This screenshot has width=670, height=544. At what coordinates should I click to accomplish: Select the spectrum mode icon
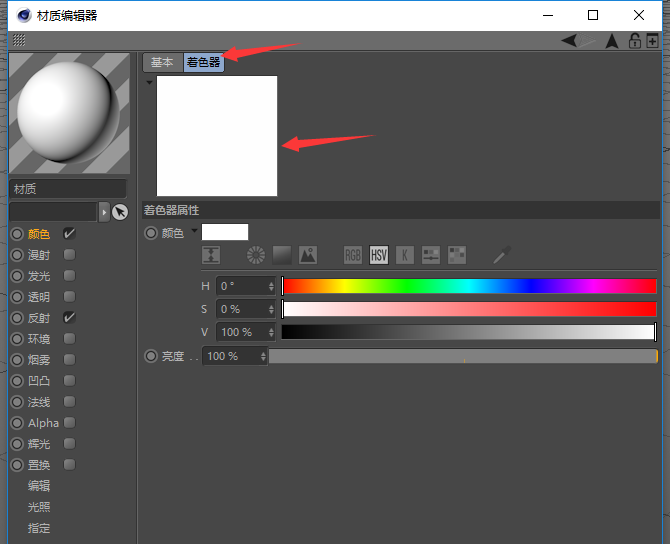click(x=282, y=255)
